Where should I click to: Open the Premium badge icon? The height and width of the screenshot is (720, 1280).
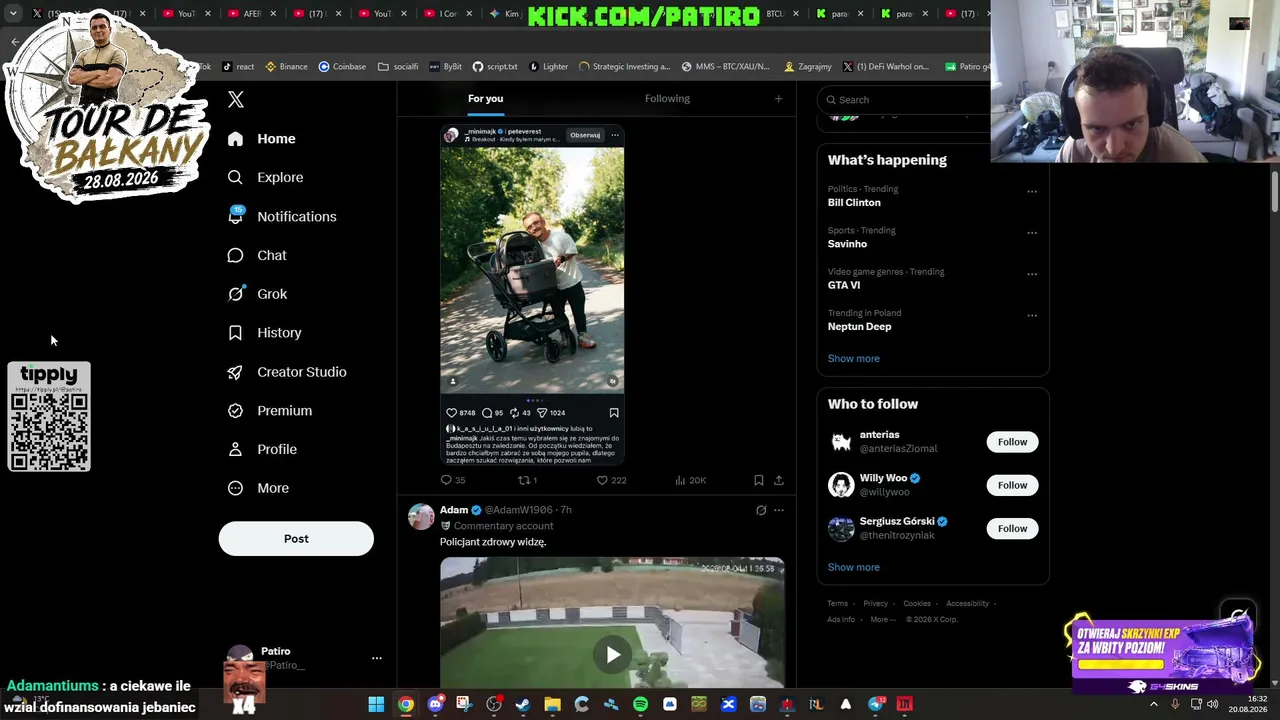[x=235, y=411]
